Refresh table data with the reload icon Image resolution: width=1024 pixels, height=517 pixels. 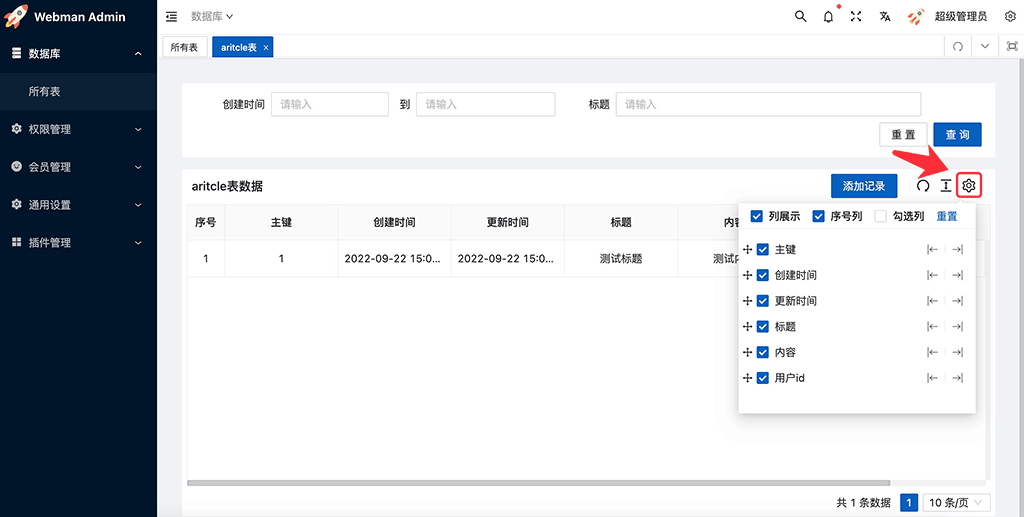pyautogui.click(x=923, y=186)
